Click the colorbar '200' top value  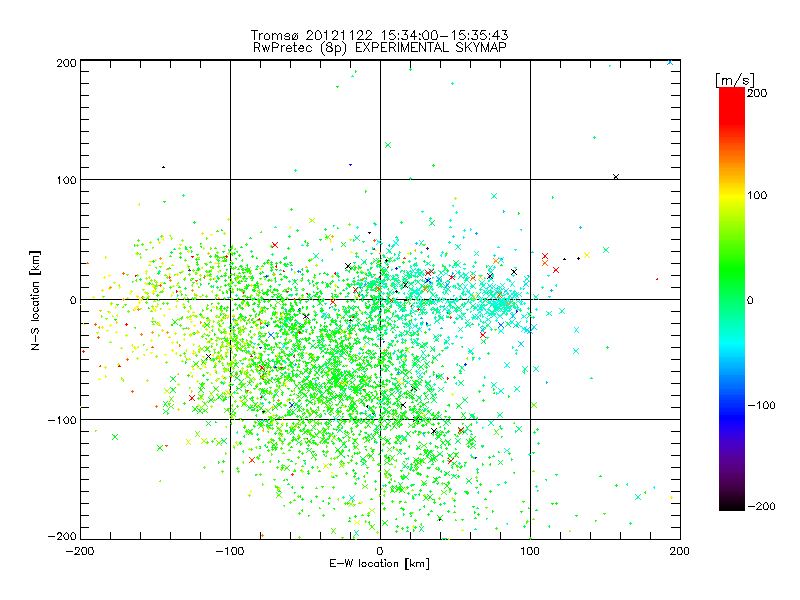pos(757,93)
